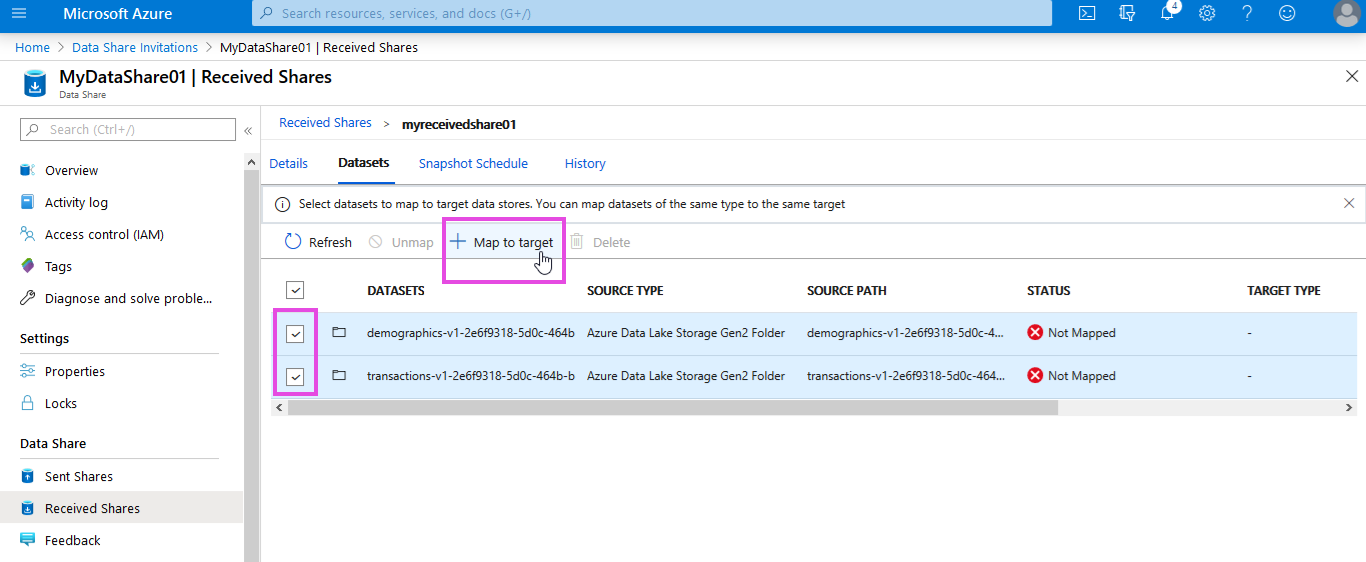Close the MyDataShare01 blade
The width and height of the screenshot is (1366, 562).
1352,76
